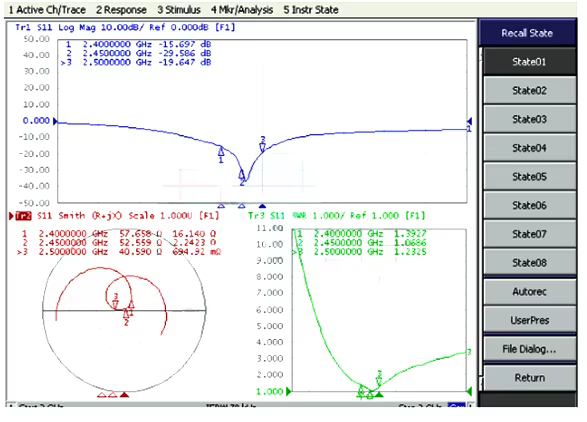Recall State05 from the softkey list
The image size is (587, 422).
tap(529, 176)
